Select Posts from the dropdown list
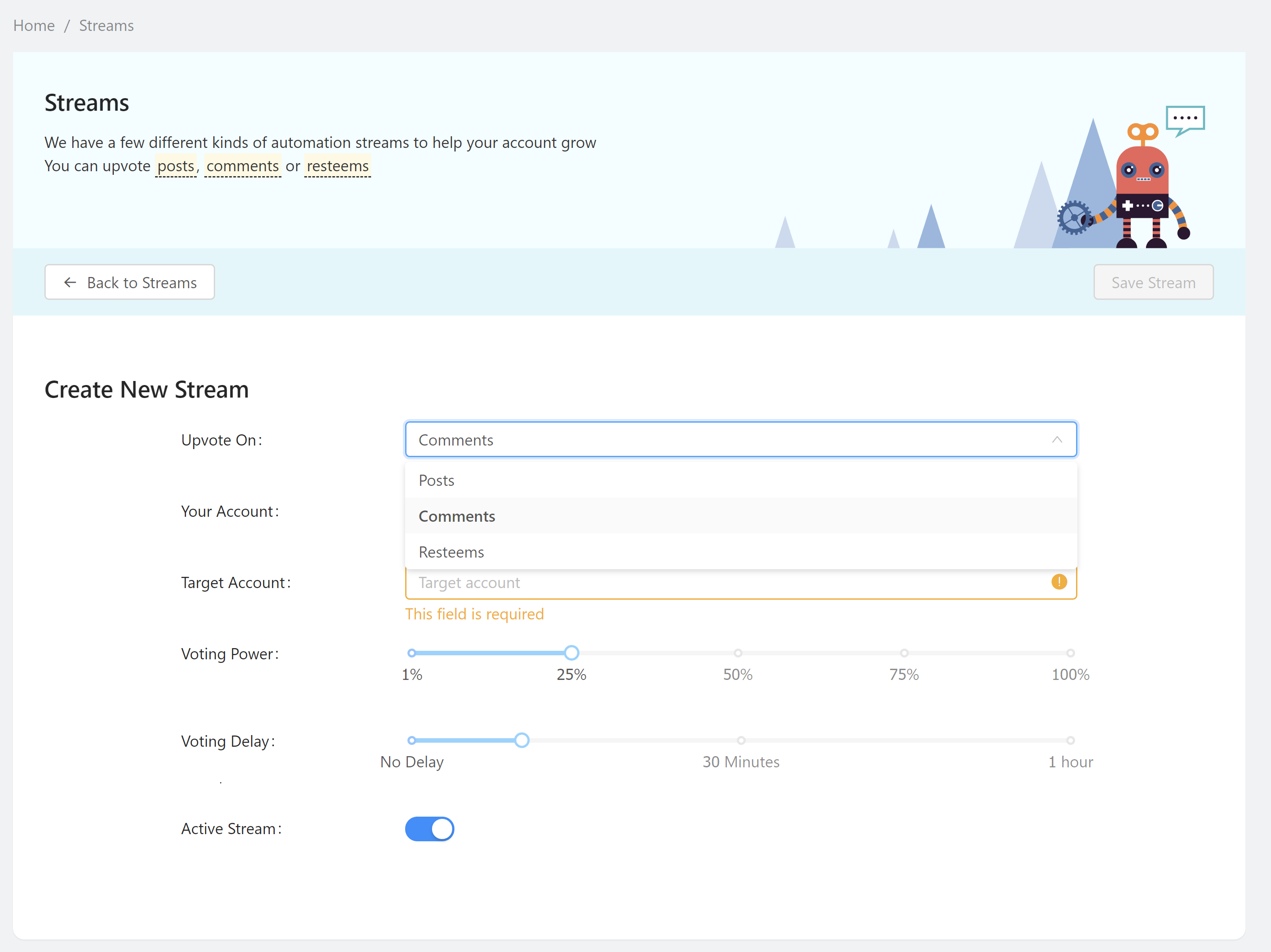This screenshot has width=1271, height=952. [x=437, y=480]
